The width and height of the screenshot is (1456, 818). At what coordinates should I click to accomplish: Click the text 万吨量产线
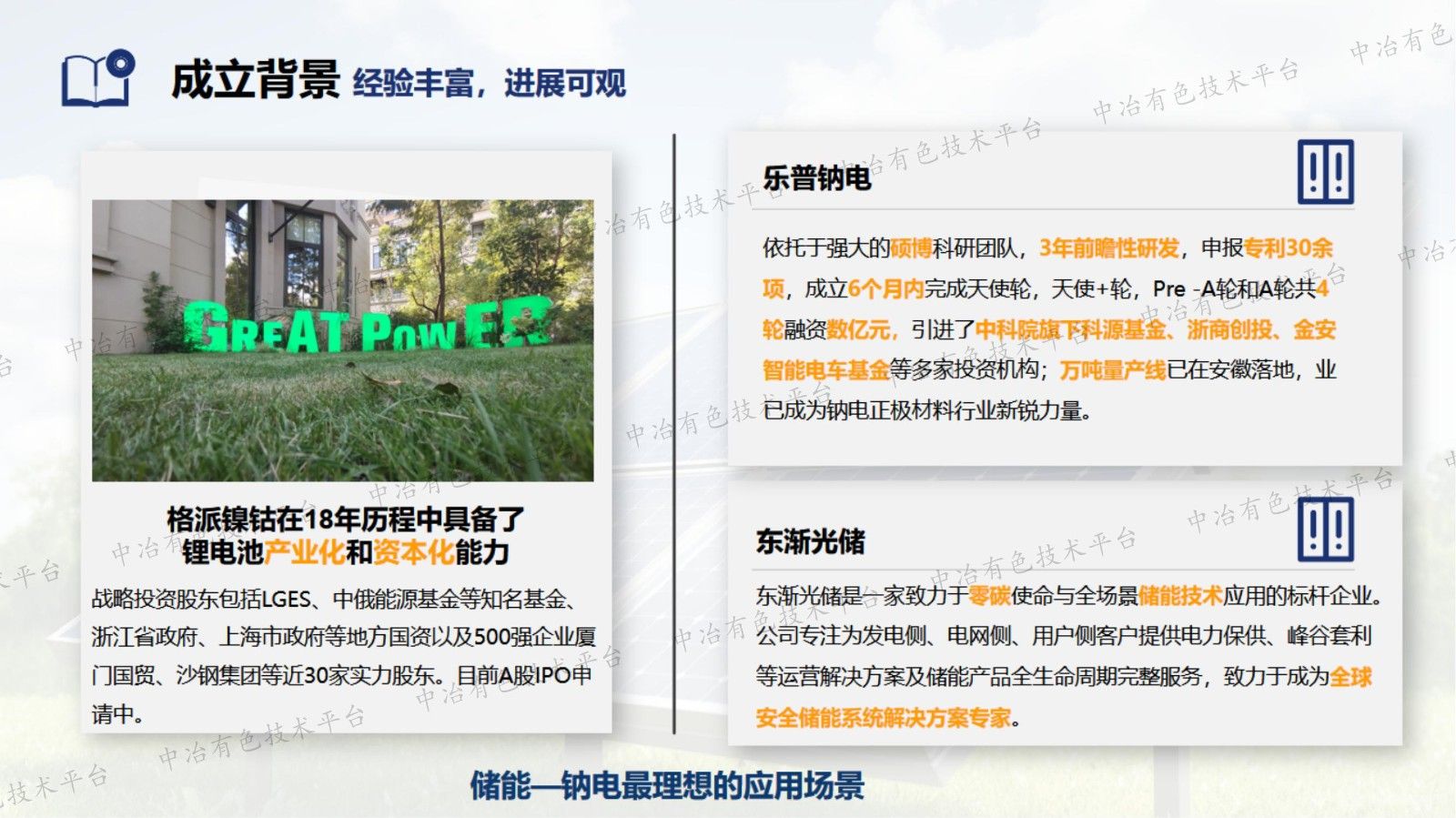1112,369
